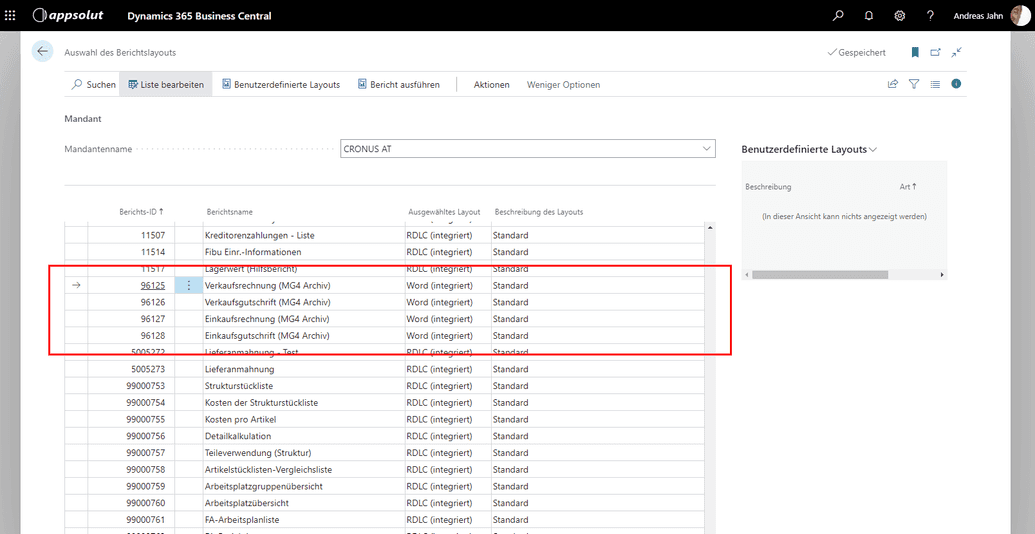Open the help question mark
Viewport: 1035px width, 534px height.
click(930, 16)
